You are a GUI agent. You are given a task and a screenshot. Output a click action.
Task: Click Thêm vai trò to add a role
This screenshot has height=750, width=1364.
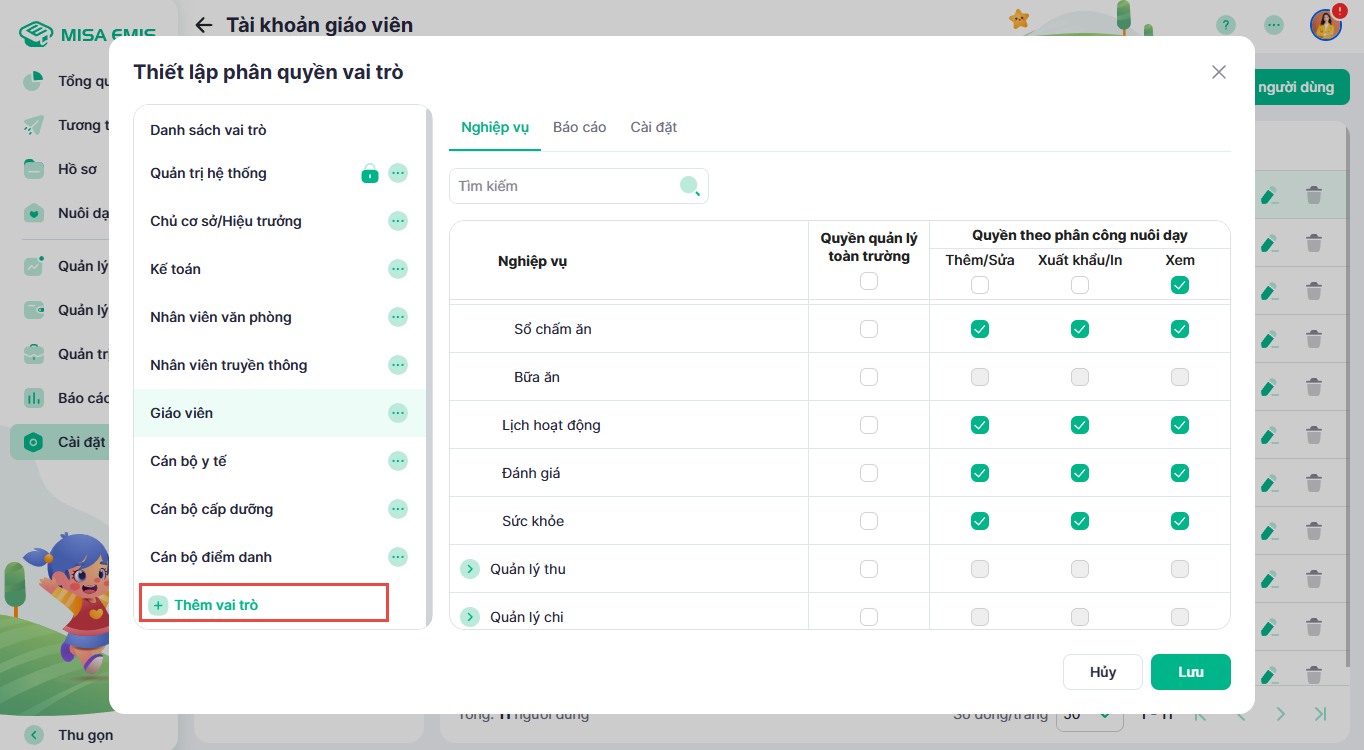pyautogui.click(x=215, y=605)
